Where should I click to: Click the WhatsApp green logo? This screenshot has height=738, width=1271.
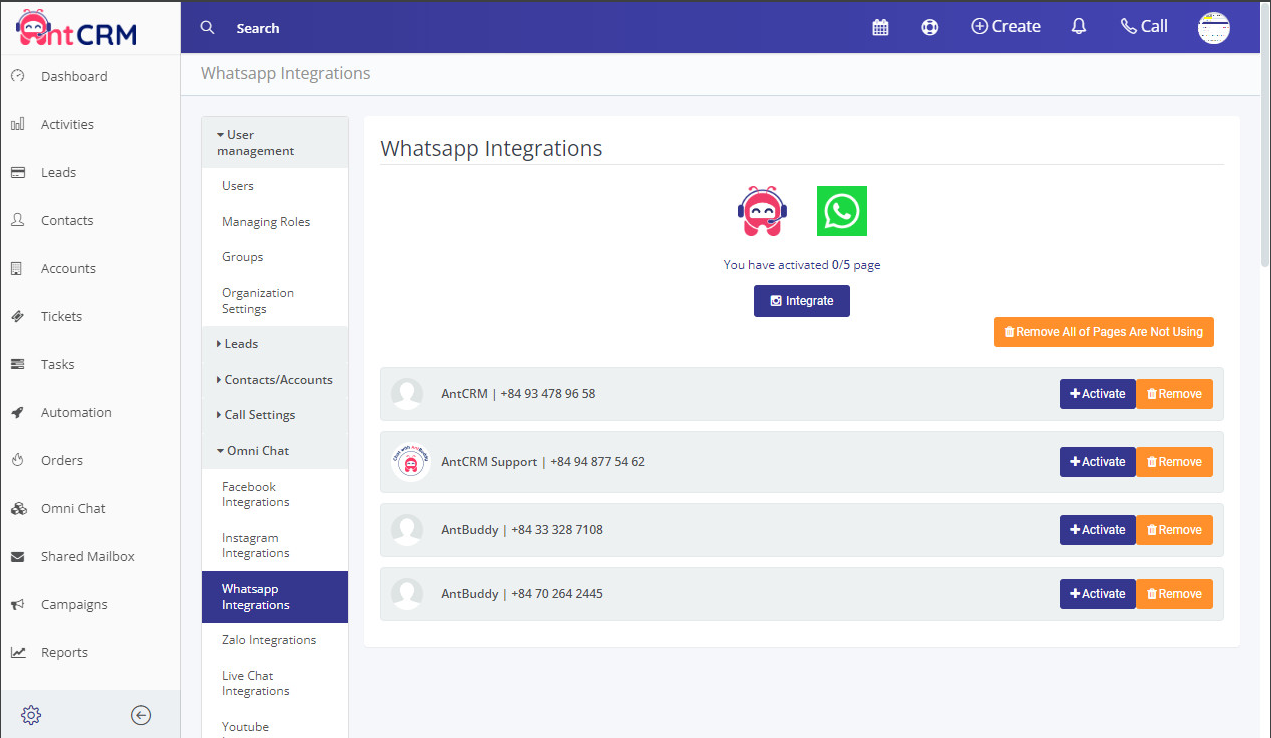[x=842, y=211]
